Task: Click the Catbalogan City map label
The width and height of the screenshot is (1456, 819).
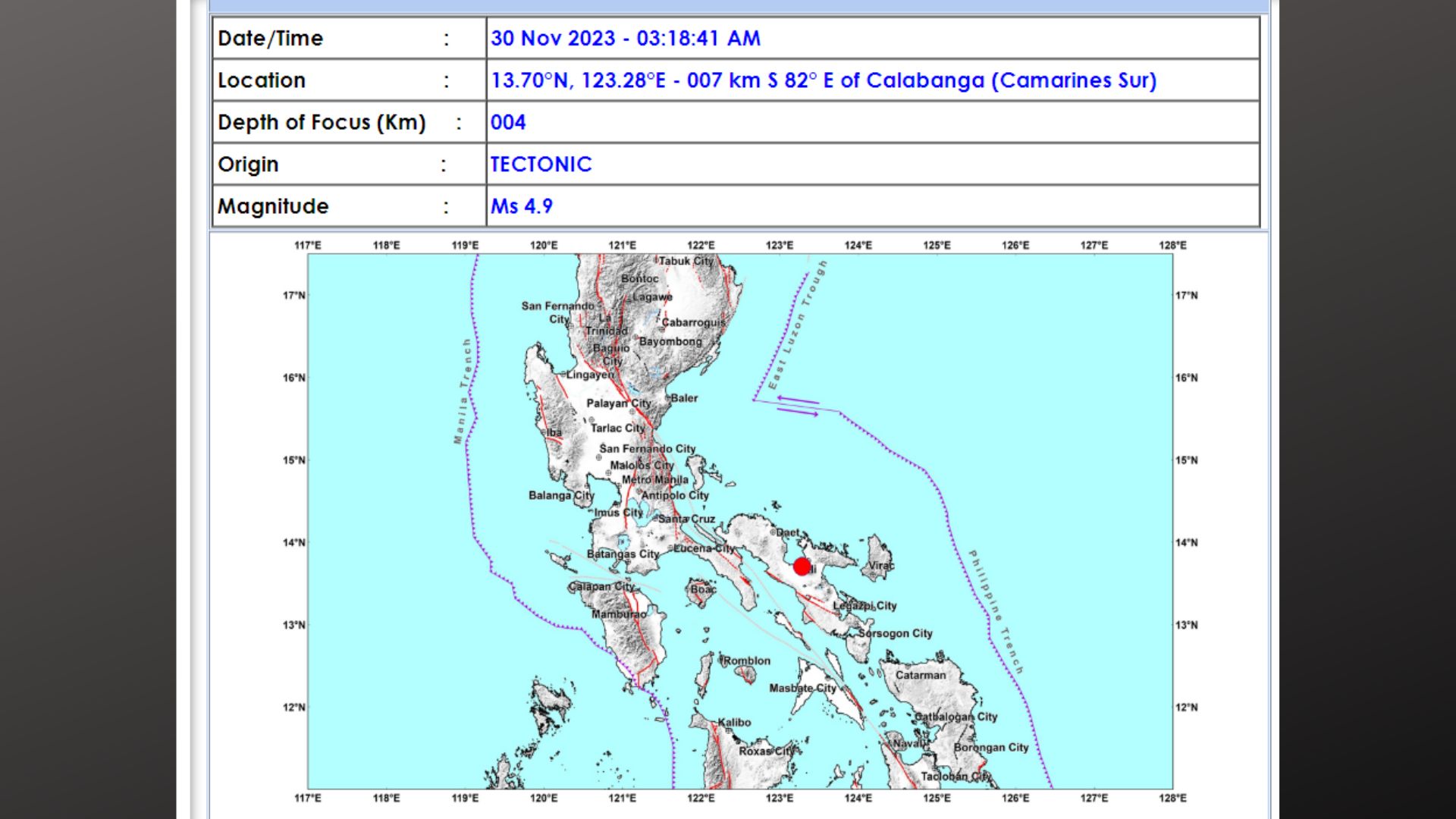Action: click(x=955, y=717)
